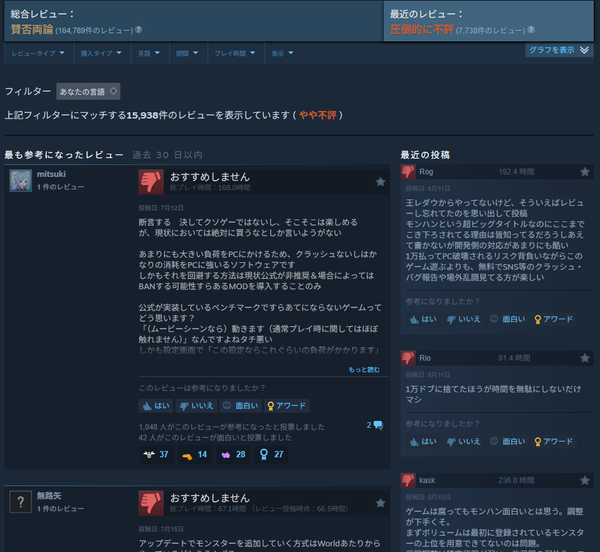Click the やや不評 filtered rating text

tap(318, 115)
